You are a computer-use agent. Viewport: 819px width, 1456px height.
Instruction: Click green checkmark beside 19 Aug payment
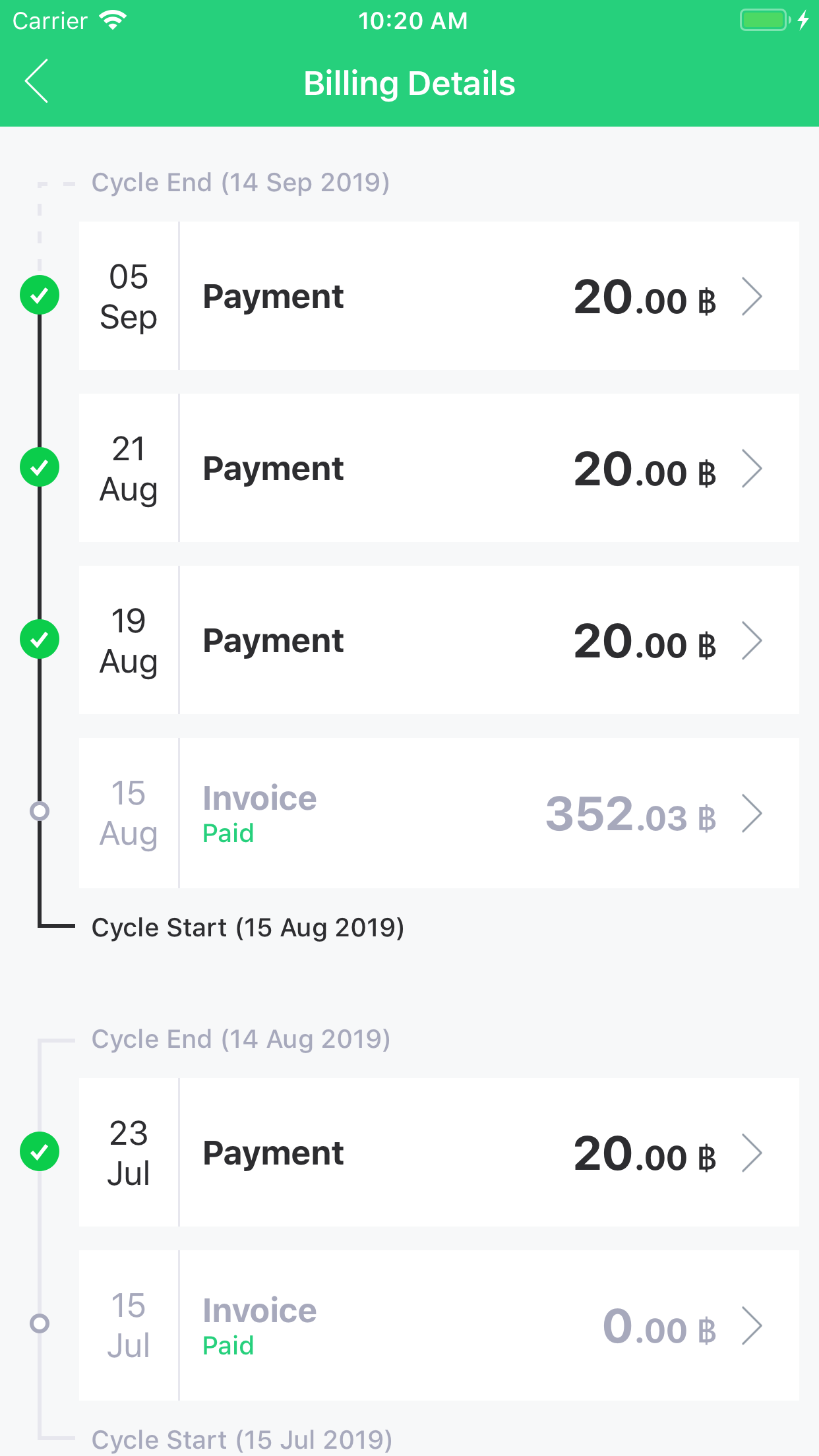coord(40,639)
